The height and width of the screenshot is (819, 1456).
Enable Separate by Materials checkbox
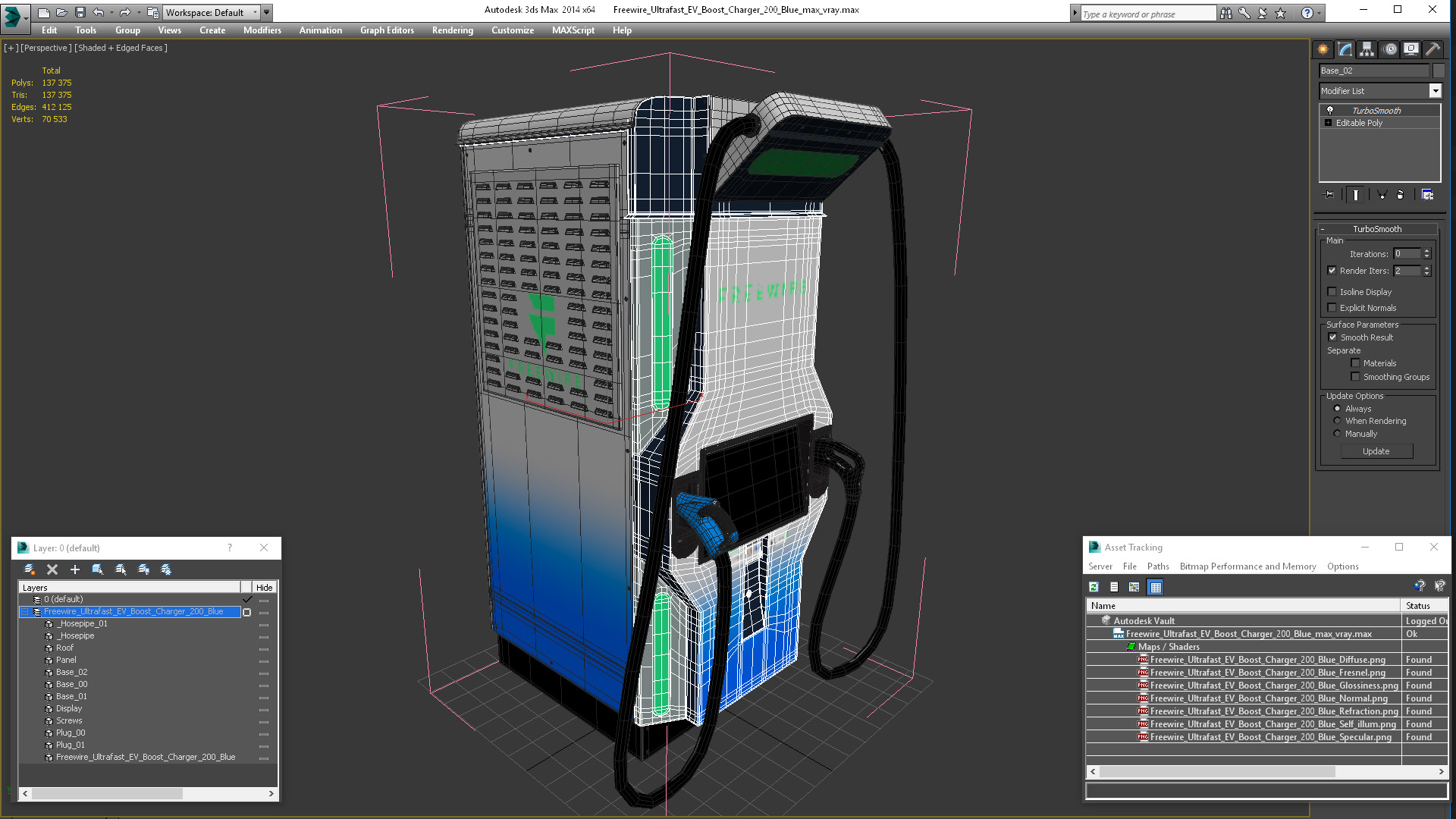point(1355,363)
